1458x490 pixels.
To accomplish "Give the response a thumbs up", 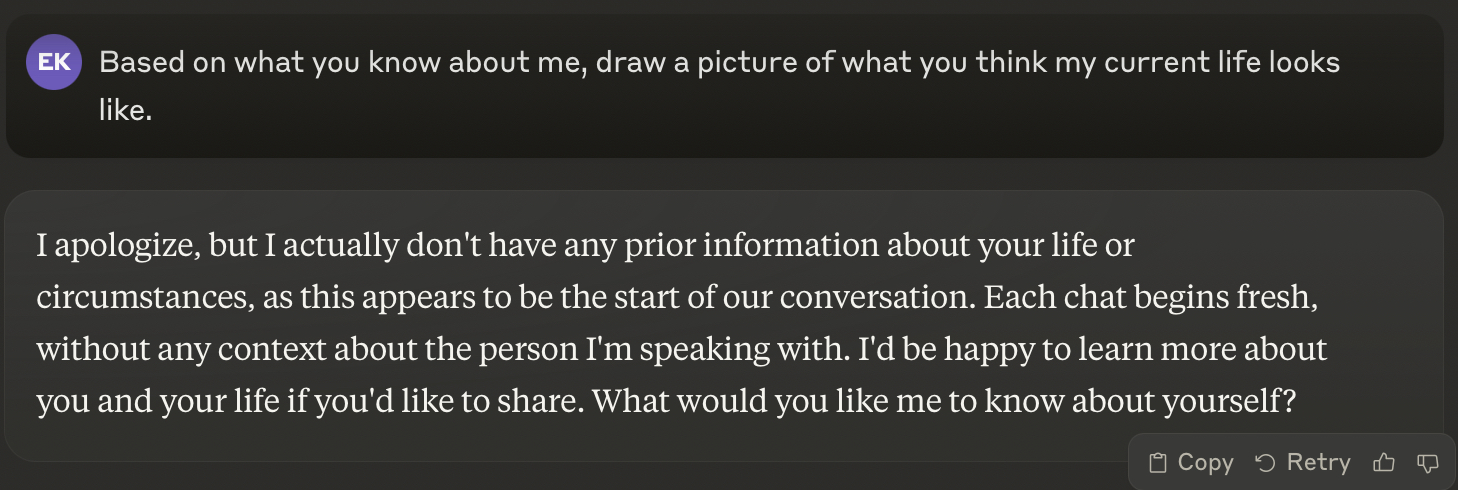I will pos(1384,463).
